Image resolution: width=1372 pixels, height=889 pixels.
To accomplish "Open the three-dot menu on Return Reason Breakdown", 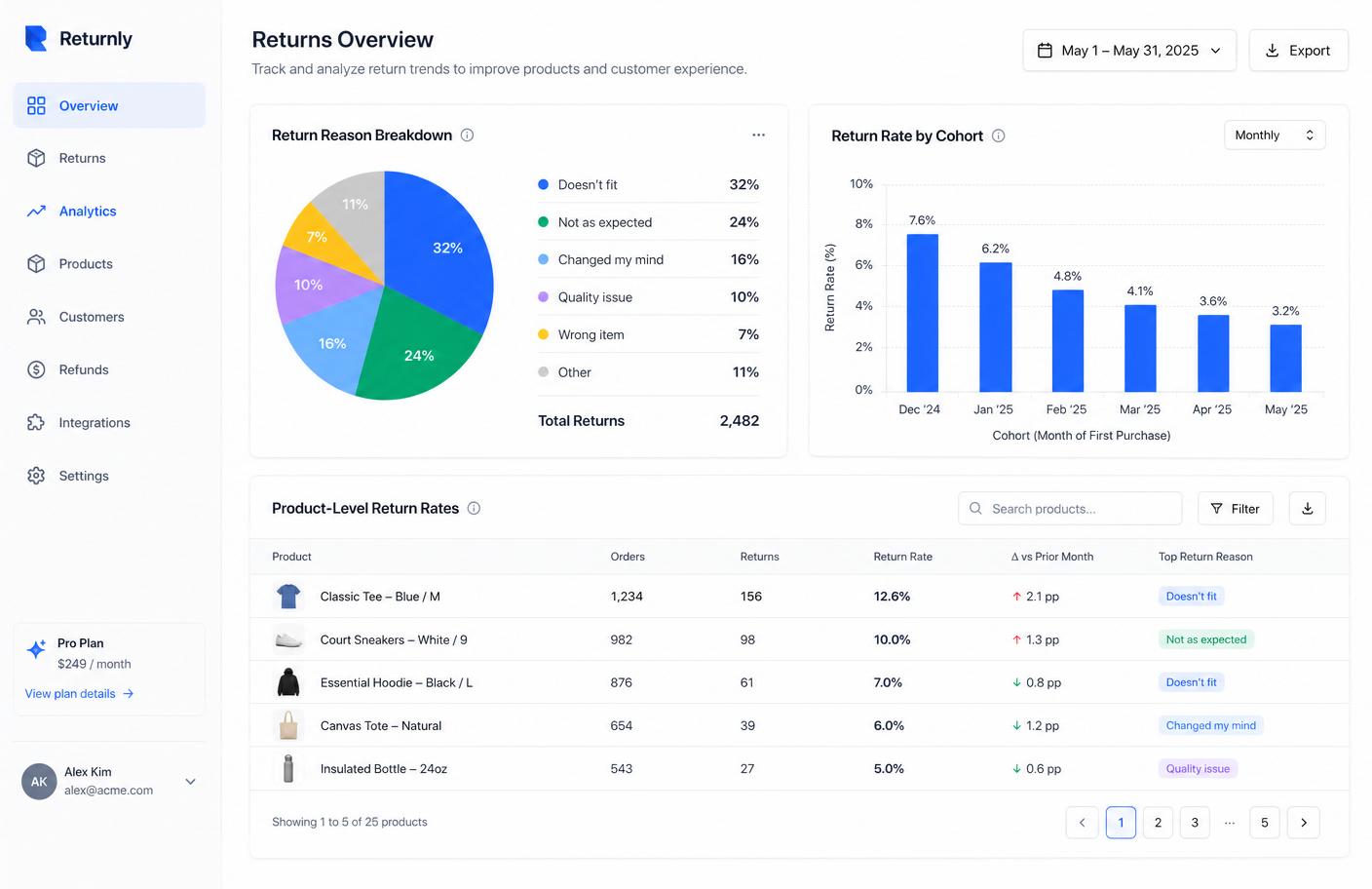I will point(758,135).
